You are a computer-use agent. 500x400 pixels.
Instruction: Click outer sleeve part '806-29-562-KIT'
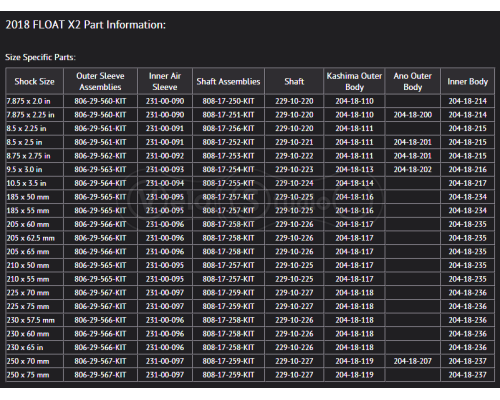(100, 156)
